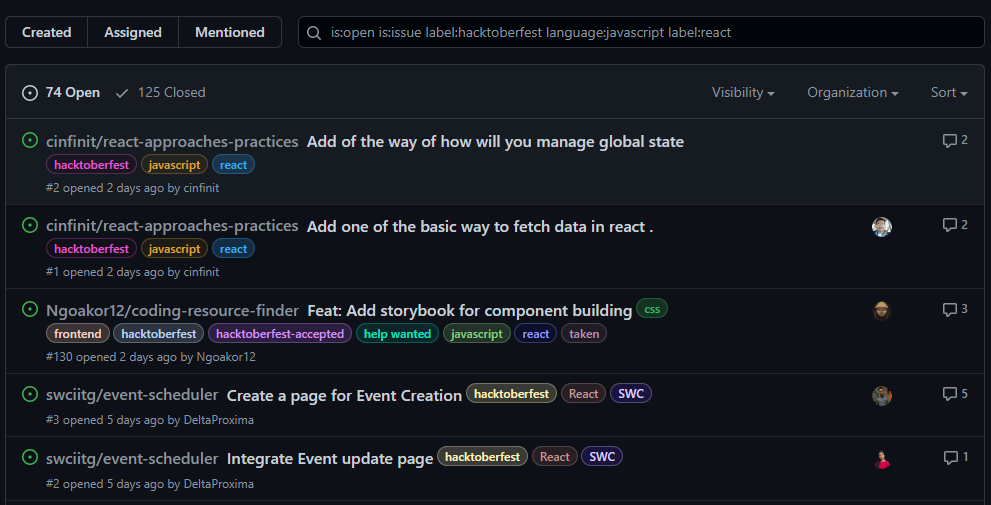Click open status icon for fetch data issue
The image size is (991, 505).
click(x=30, y=224)
